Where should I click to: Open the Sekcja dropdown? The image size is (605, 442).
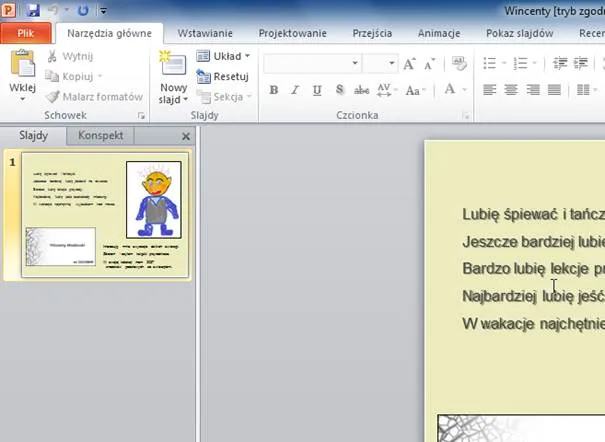(x=224, y=96)
